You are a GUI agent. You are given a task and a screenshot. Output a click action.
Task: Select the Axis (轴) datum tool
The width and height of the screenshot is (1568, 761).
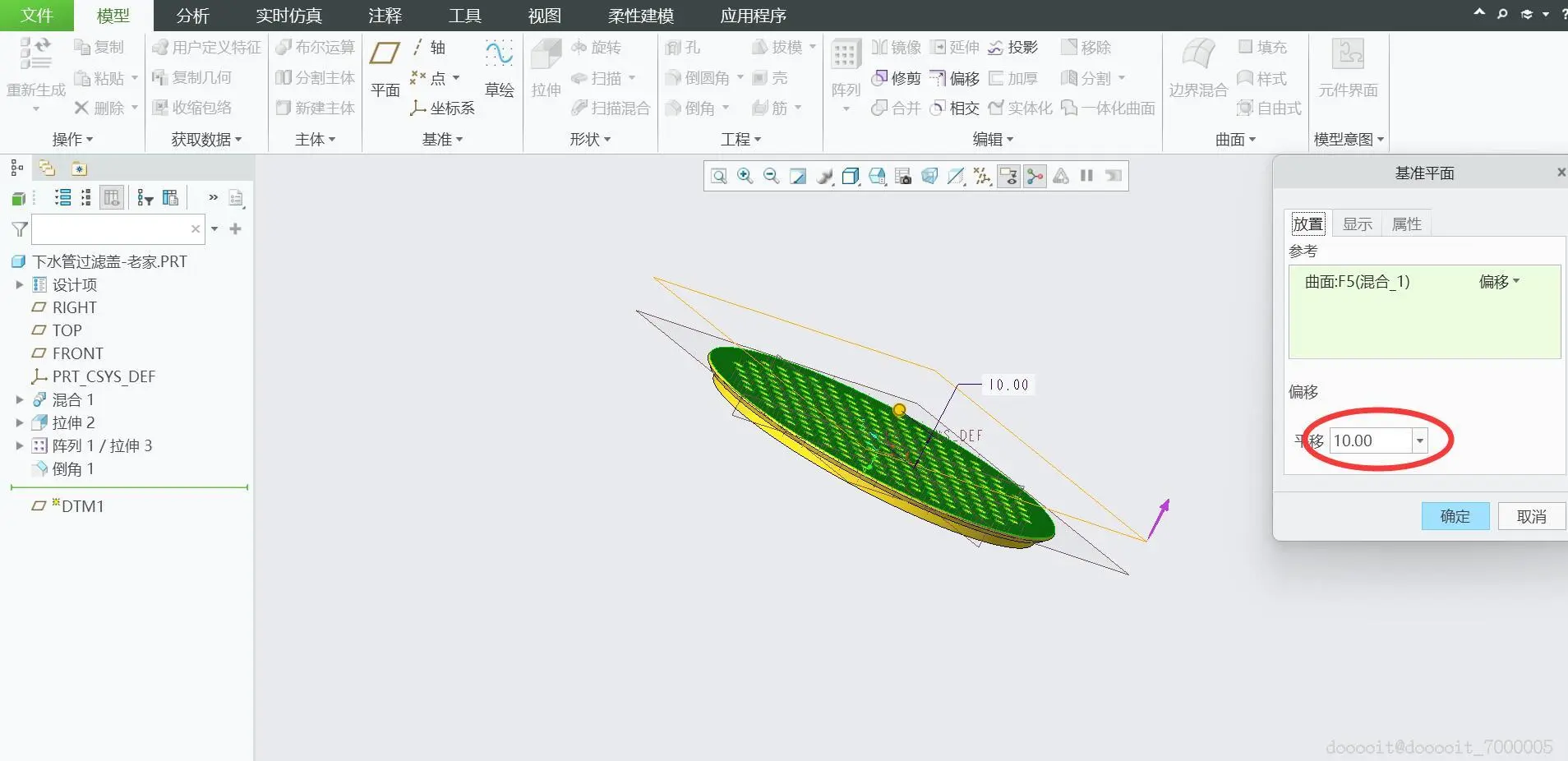click(429, 48)
